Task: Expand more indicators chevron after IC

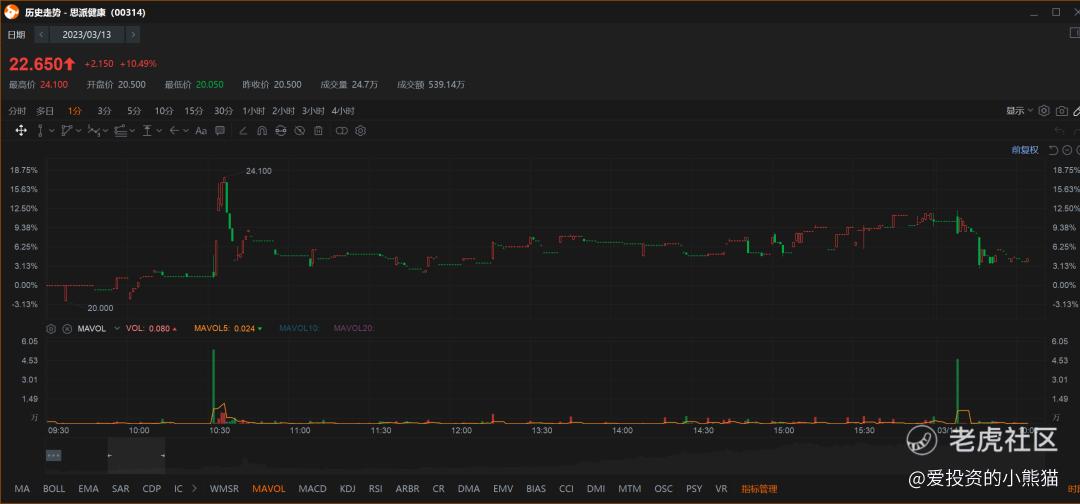Action: [194, 489]
